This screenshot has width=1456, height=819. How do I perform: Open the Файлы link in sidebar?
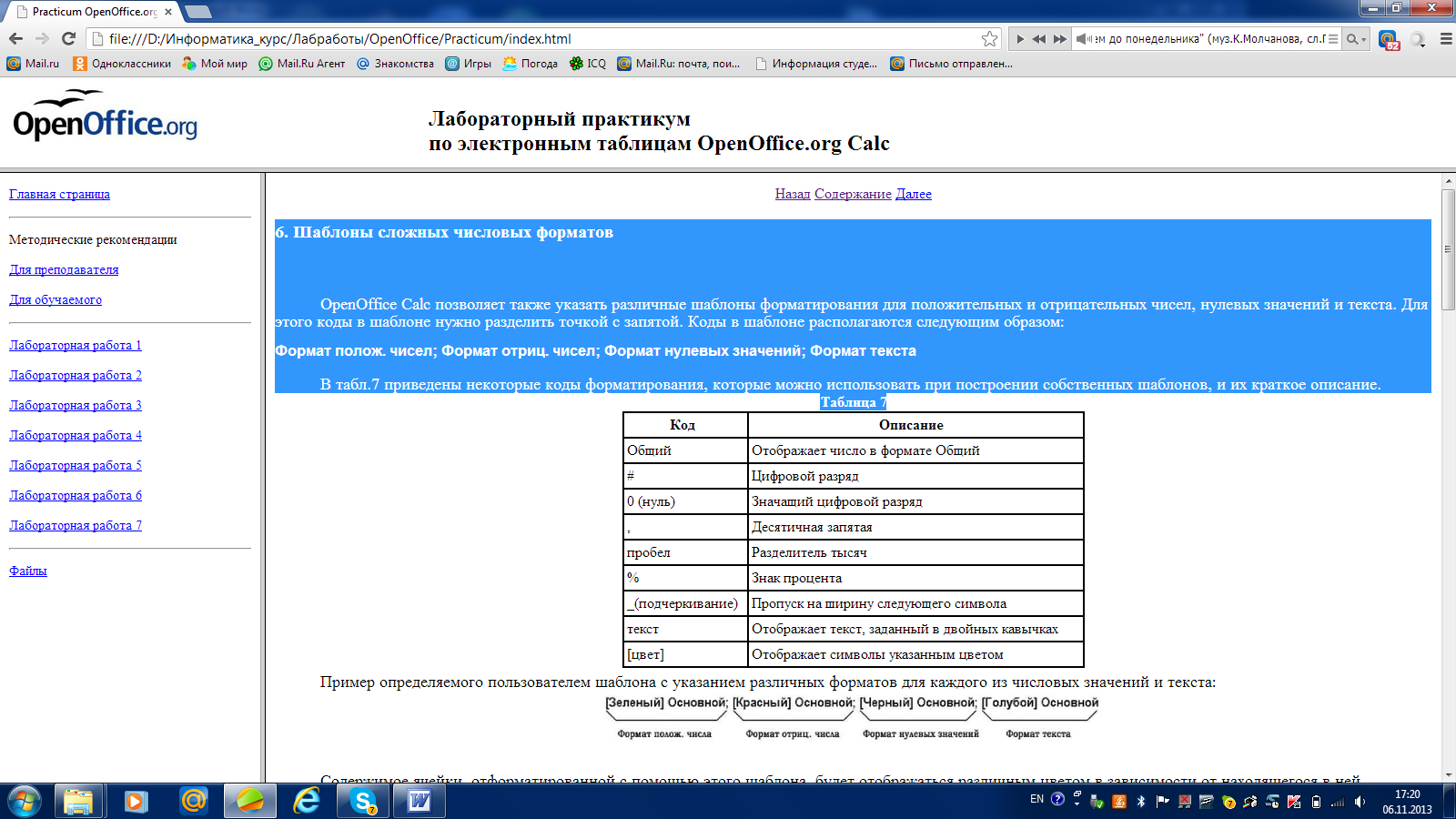coord(28,571)
